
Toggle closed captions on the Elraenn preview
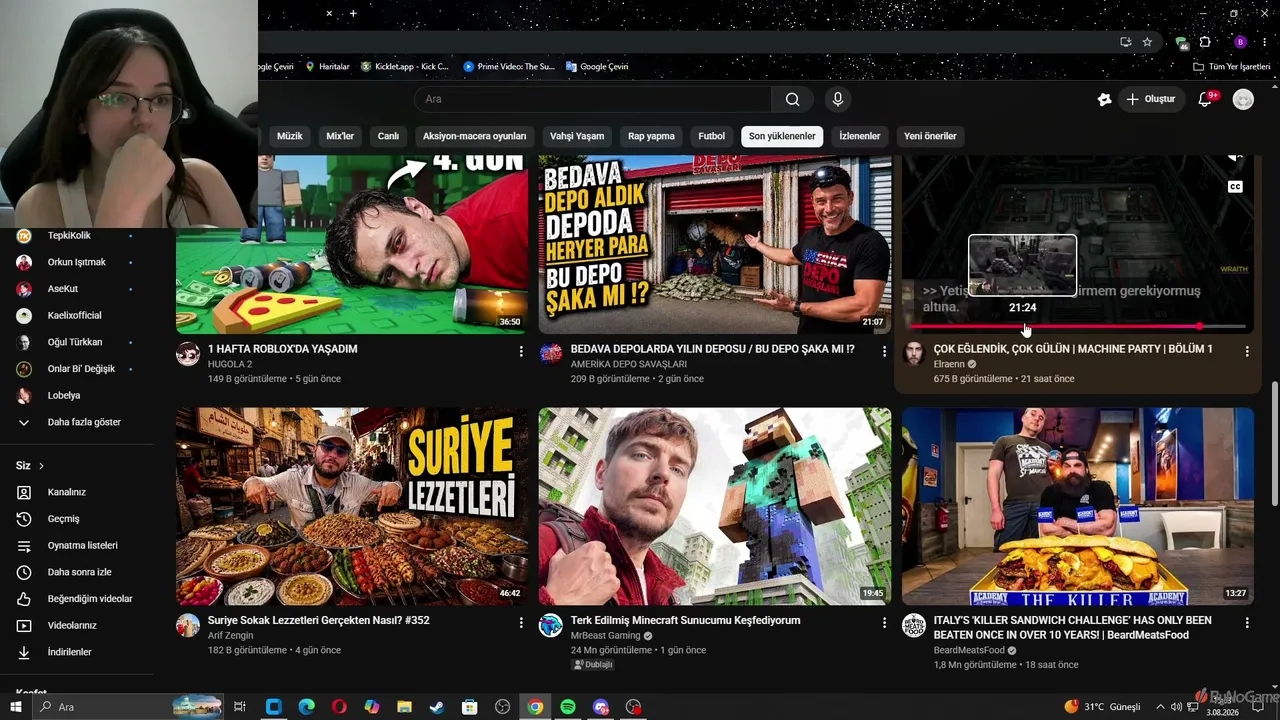tap(1235, 186)
